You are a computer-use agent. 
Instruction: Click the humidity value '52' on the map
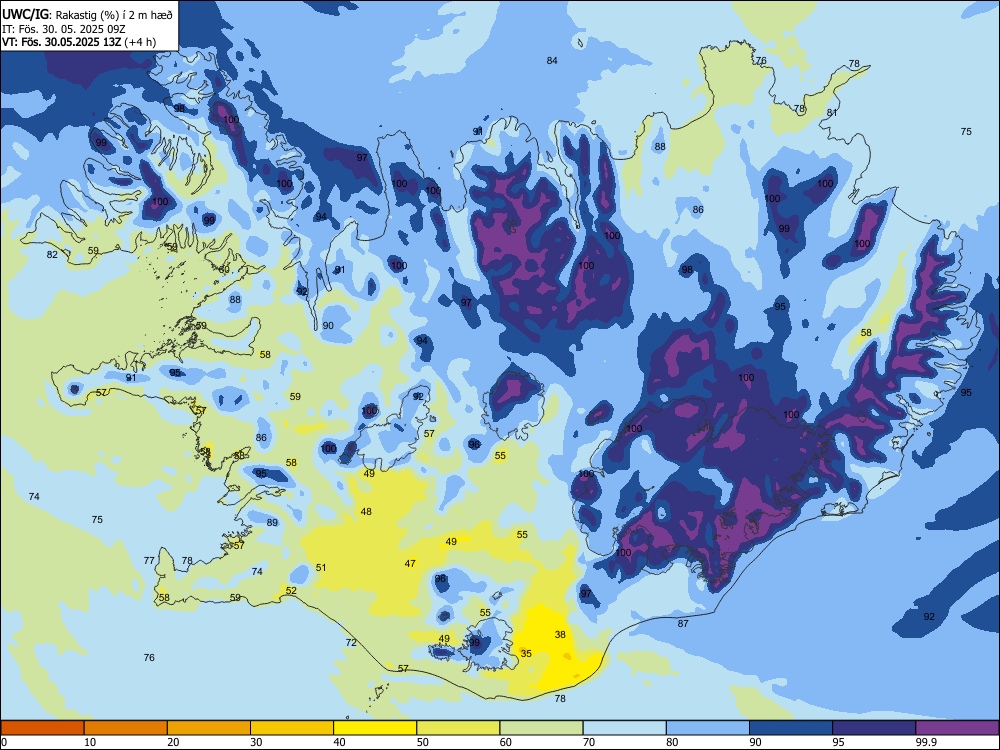(291, 591)
